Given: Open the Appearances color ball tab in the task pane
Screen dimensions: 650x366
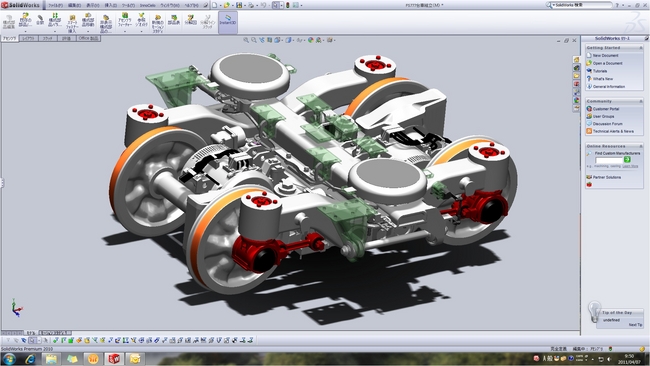Looking at the screenshot, I should pos(577,100).
